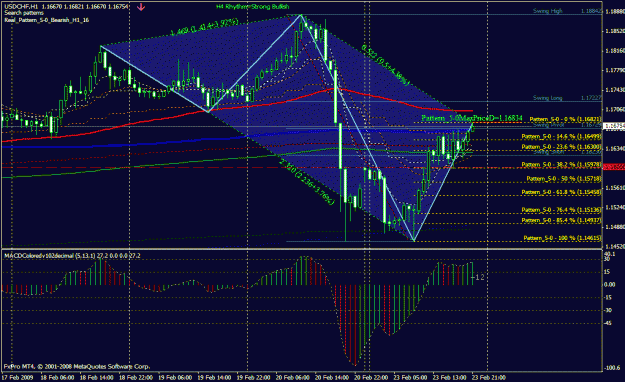Image resolution: width=625 pixels, height=382 pixels.
Task: Select the 'Swing High' level label
Action: click(548, 11)
